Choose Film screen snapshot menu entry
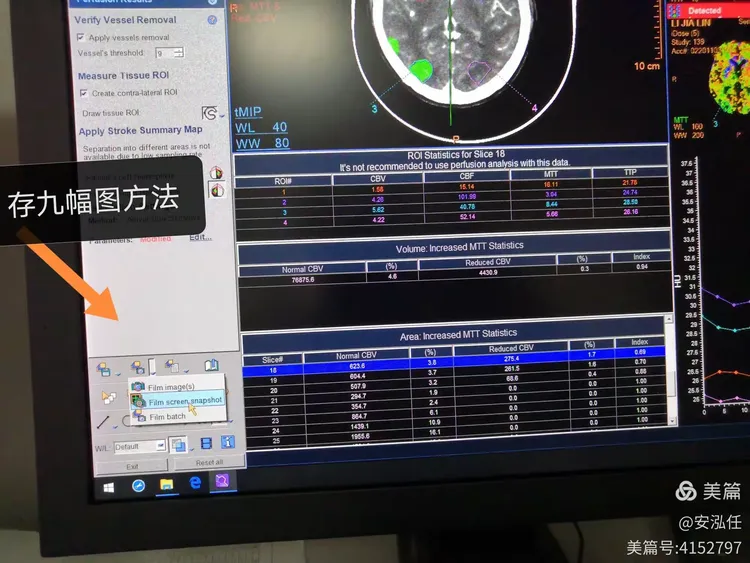750x563 pixels. [177, 401]
